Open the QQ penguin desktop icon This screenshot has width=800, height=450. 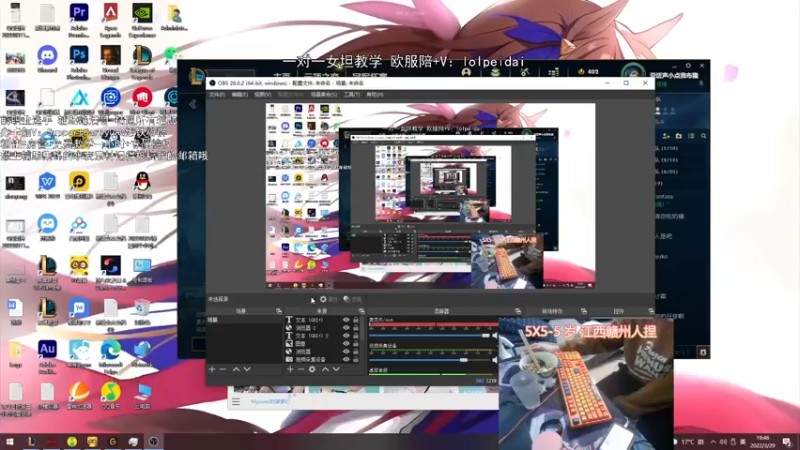(142, 185)
